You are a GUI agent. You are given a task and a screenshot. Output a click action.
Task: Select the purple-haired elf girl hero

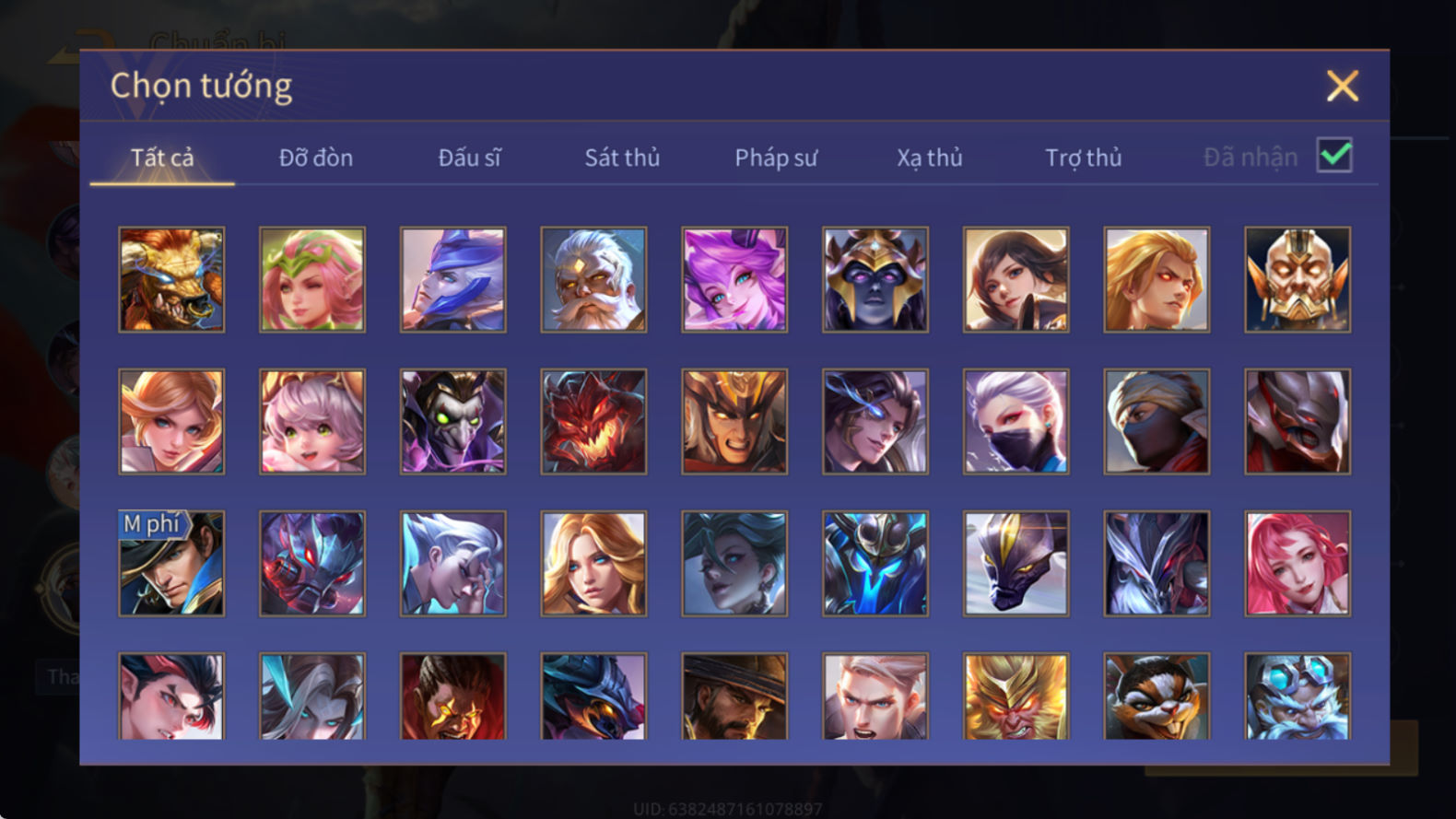pyautogui.click(x=734, y=279)
